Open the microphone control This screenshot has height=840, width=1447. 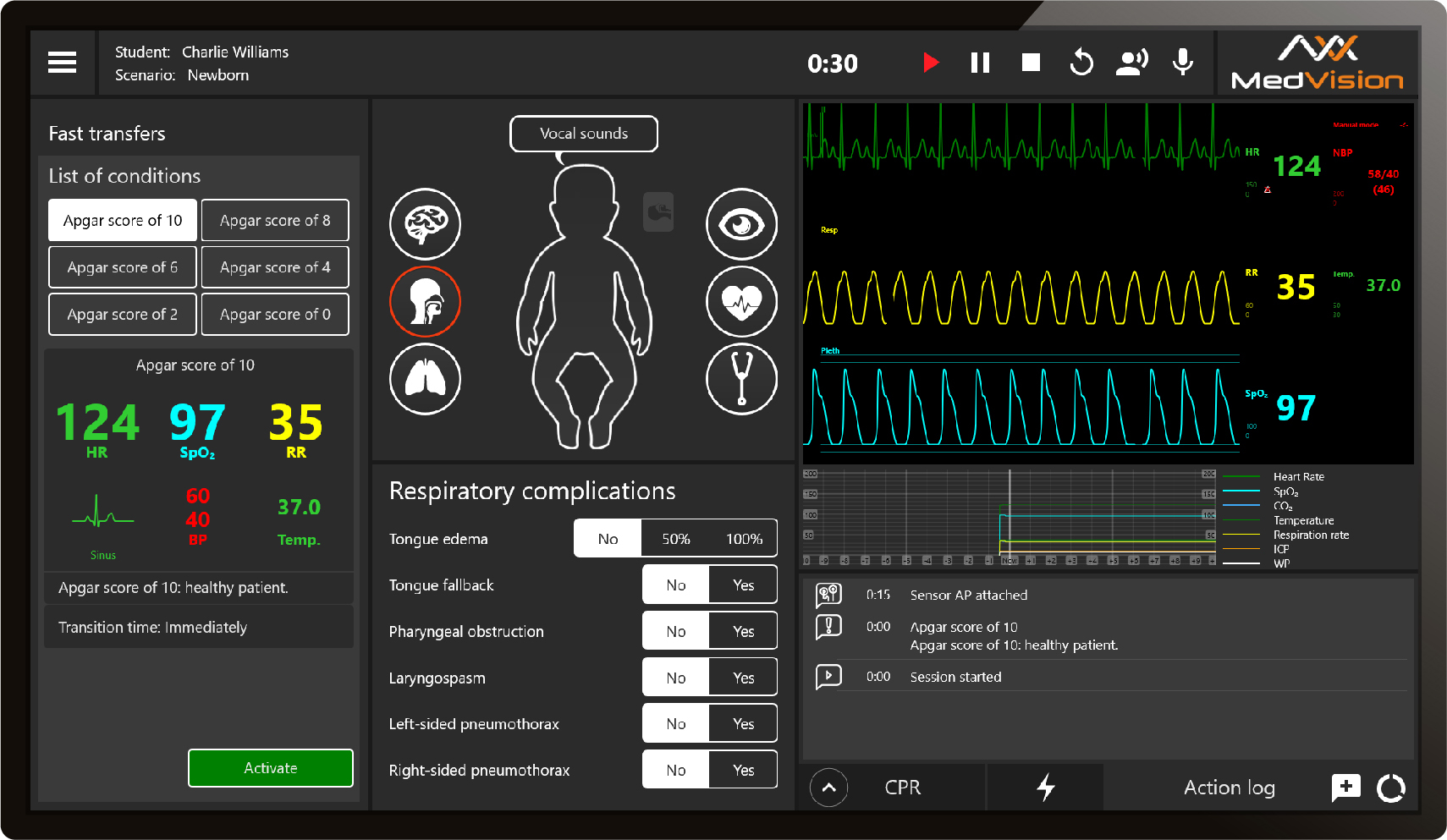coord(1183,63)
